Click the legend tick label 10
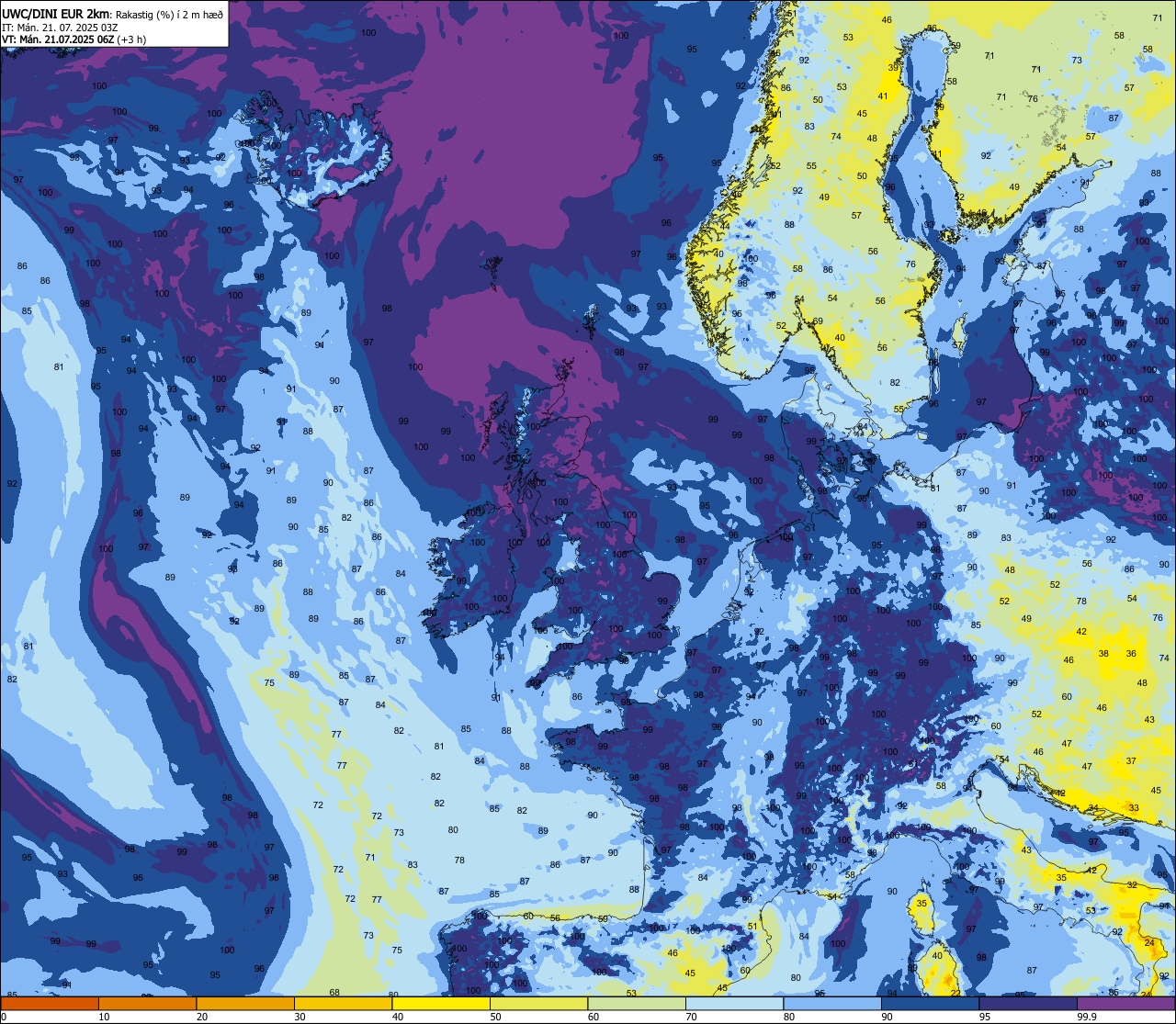The width and height of the screenshot is (1176, 1024). click(104, 1017)
